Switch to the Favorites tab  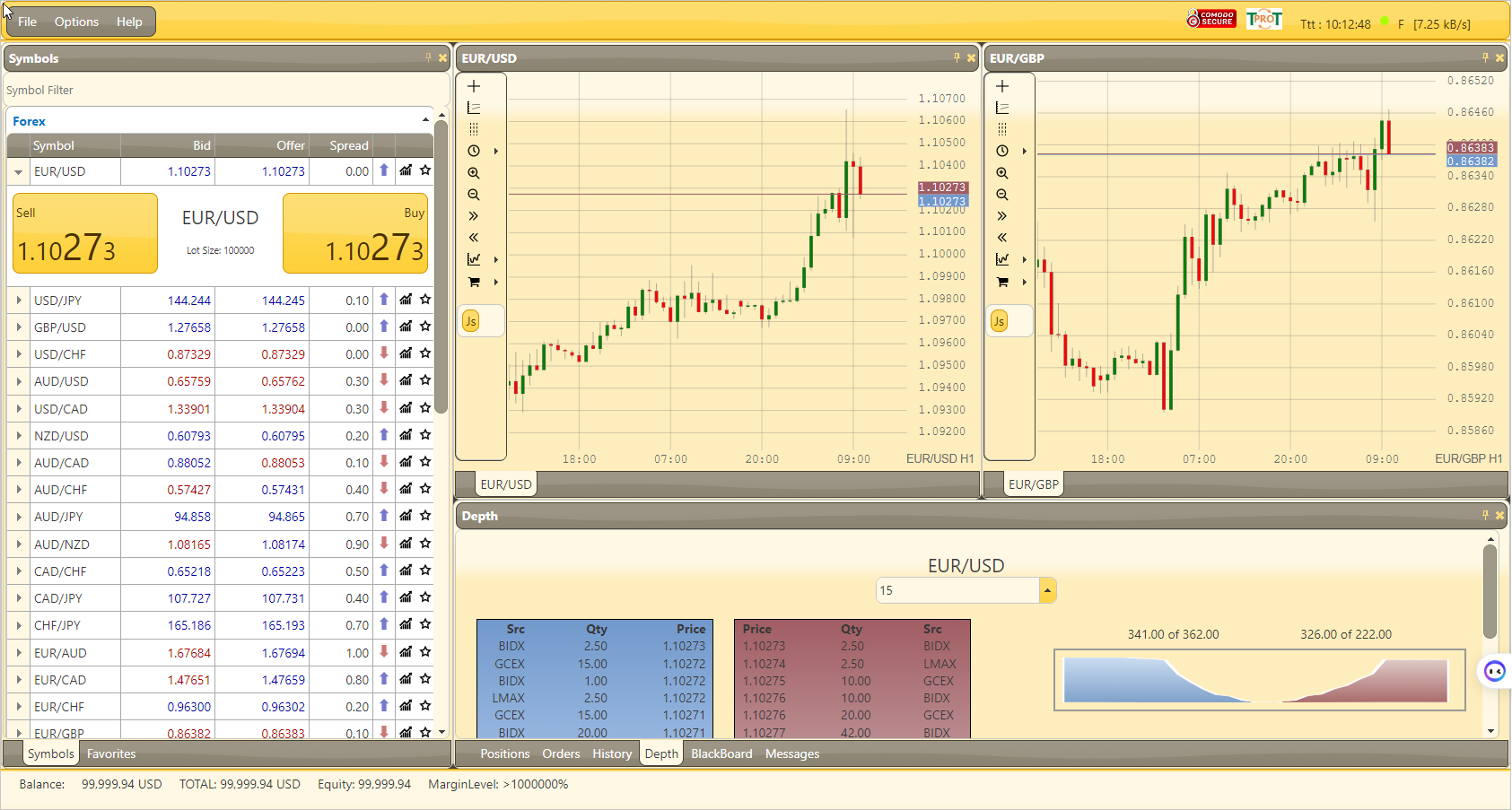click(x=111, y=753)
